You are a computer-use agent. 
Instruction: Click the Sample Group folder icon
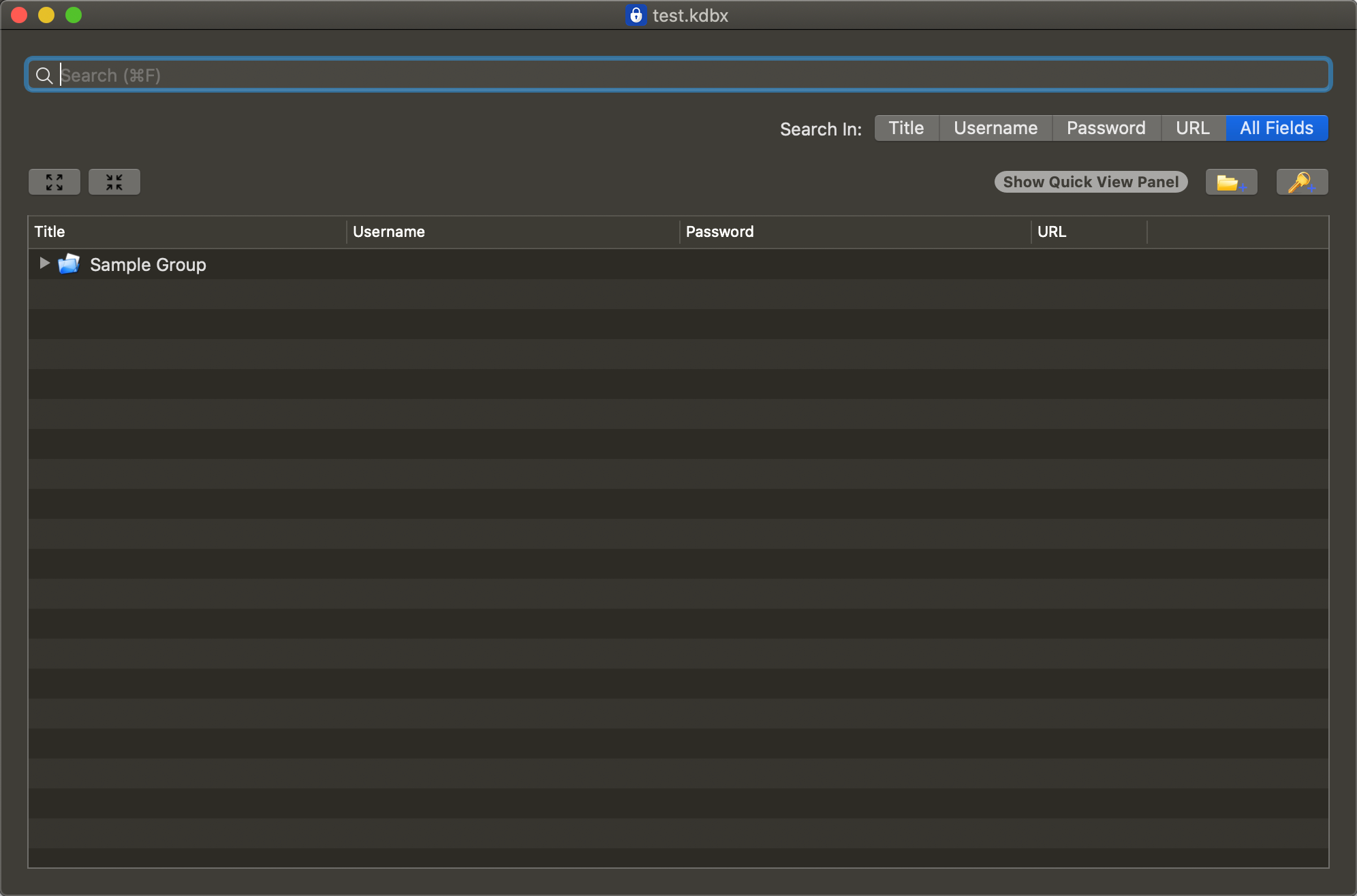[69, 264]
